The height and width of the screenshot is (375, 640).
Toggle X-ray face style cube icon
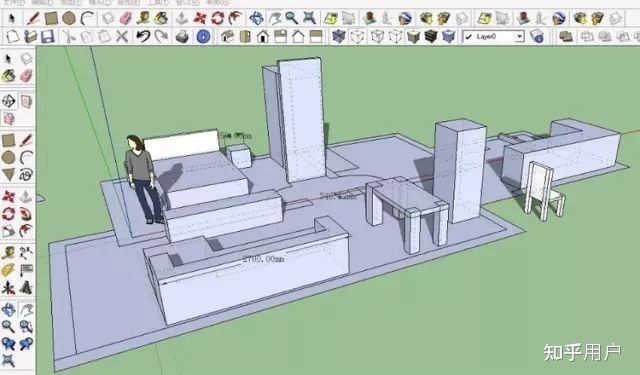pos(338,37)
